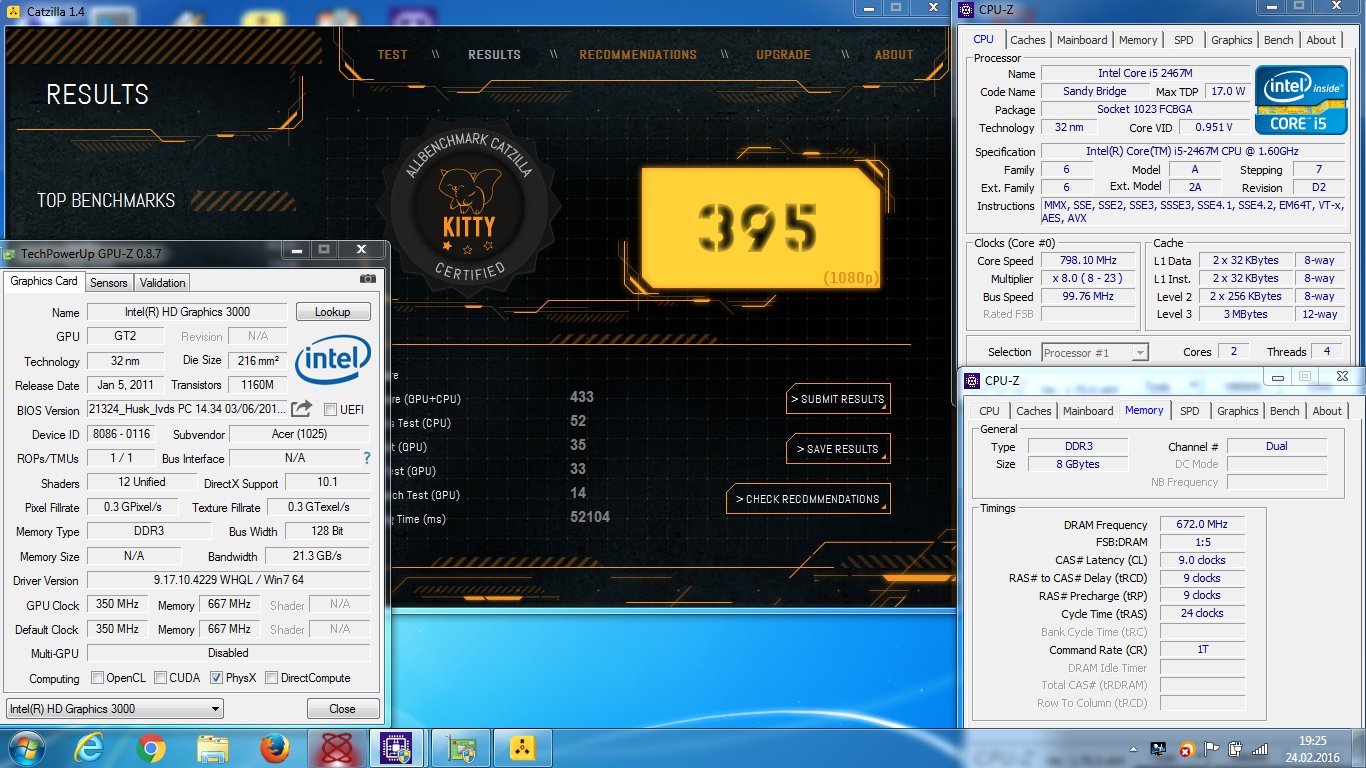Switch to the Sensors tab in GPU-Z
Image resolution: width=1366 pixels, height=768 pixels.
click(109, 283)
